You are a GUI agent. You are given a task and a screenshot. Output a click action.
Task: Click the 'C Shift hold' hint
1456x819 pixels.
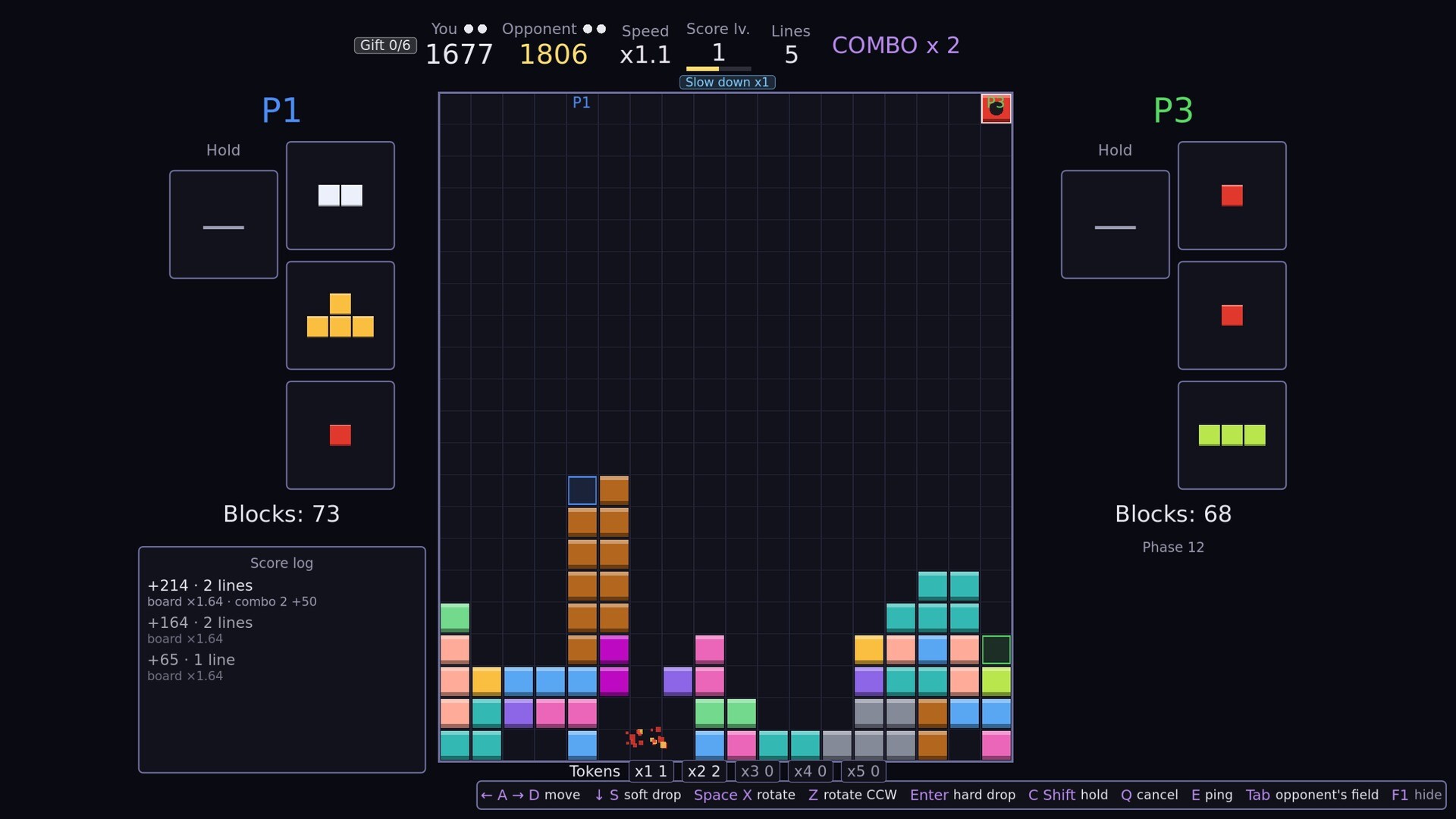click(1068, 795)
